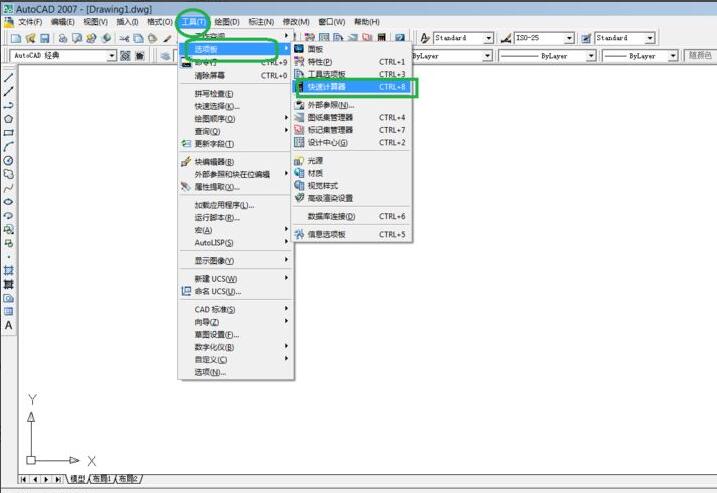Click the Cut scissors icon
Image resolution: width=717 pixels, height=493 pixels.
pos(124,38)
